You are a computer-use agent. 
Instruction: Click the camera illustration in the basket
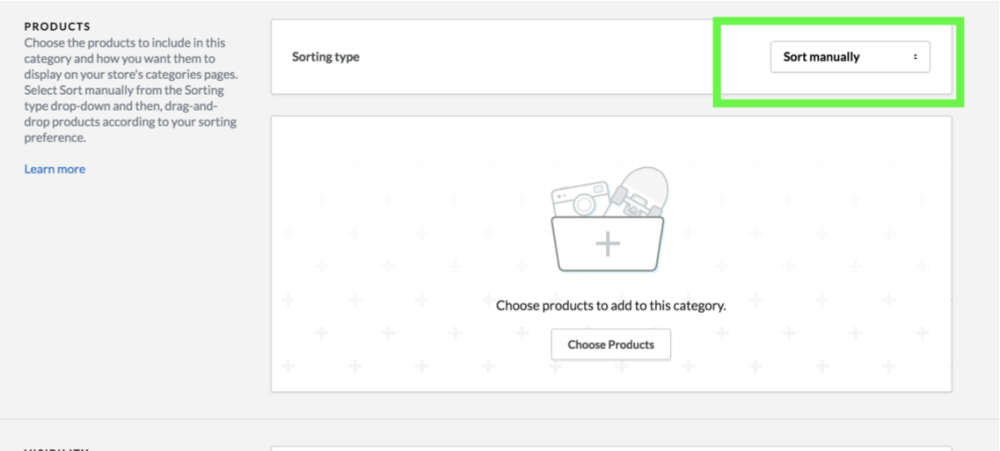point(580,199)
